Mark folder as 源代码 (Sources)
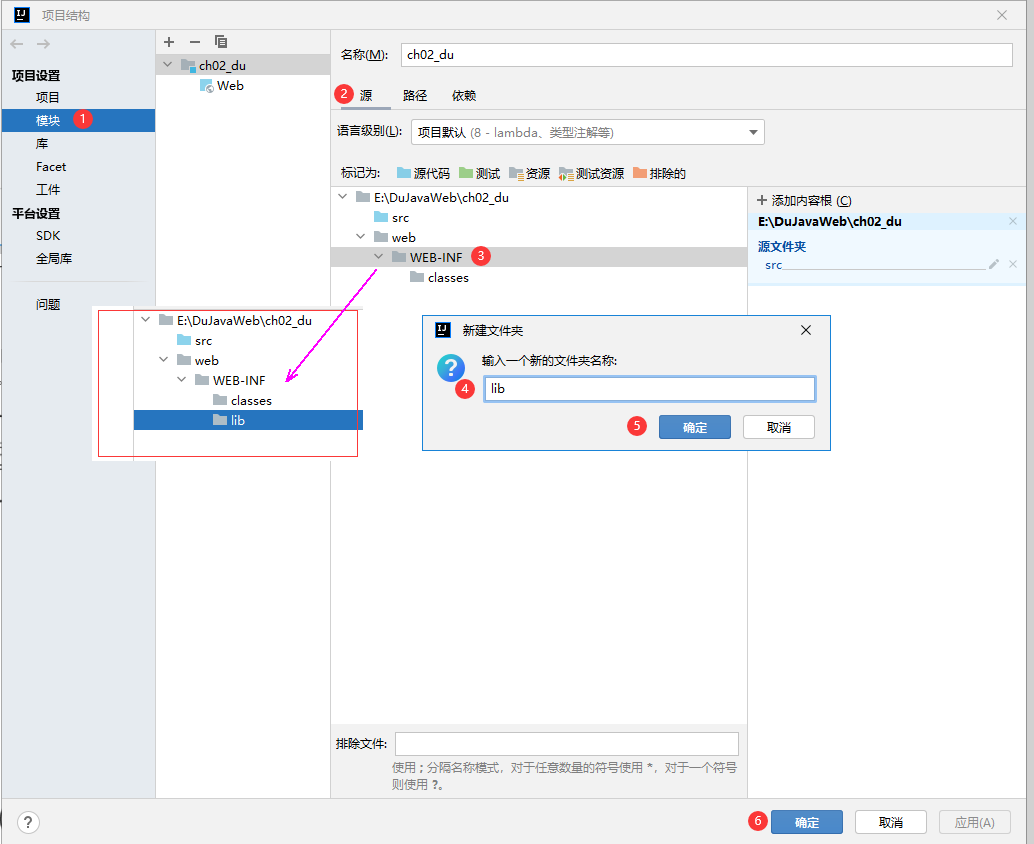This screenshot has width=1034, height=844. click(423, 173)
